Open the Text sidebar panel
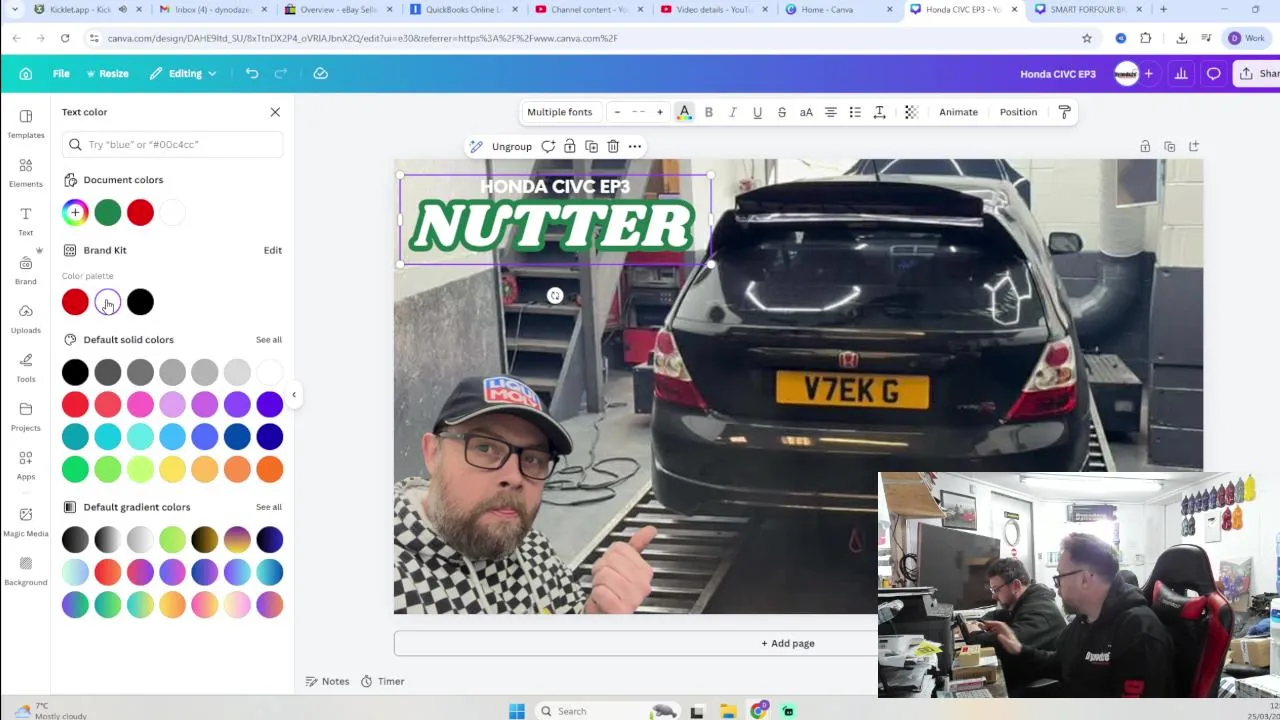 [x=26, y=221]
